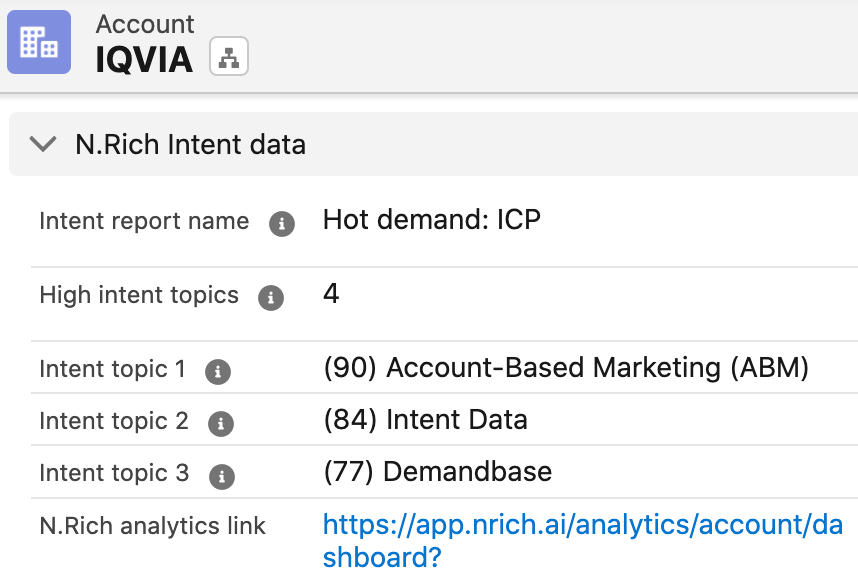Click the N.Rich analytics link label

tap(152, 526)
